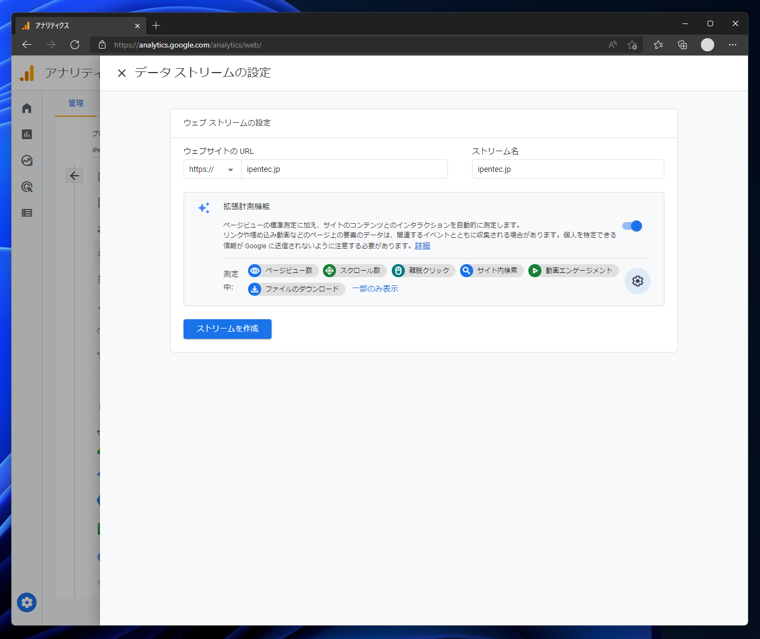Click the ウェブ ストリームの設定 heading
Viewport: 760px width, 639px height.
pos(227,123)
